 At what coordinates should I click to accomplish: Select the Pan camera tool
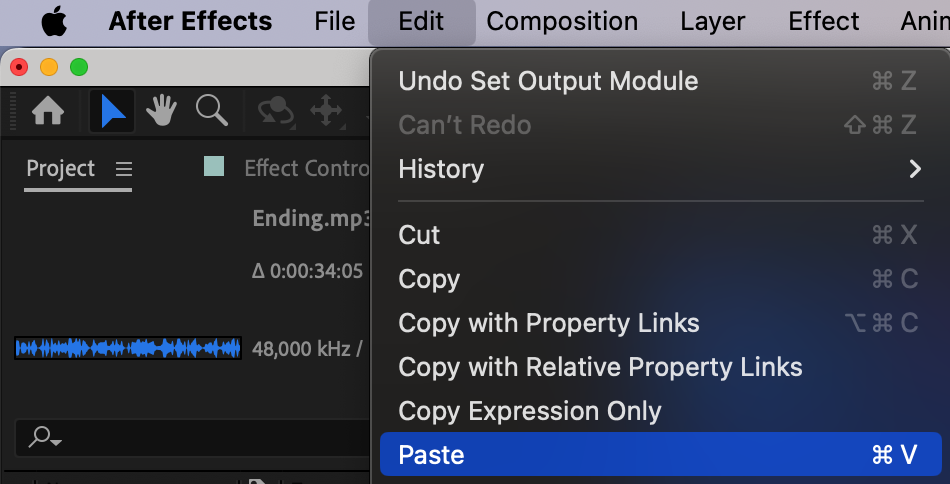pyautogui.click(x=327, y=111)
